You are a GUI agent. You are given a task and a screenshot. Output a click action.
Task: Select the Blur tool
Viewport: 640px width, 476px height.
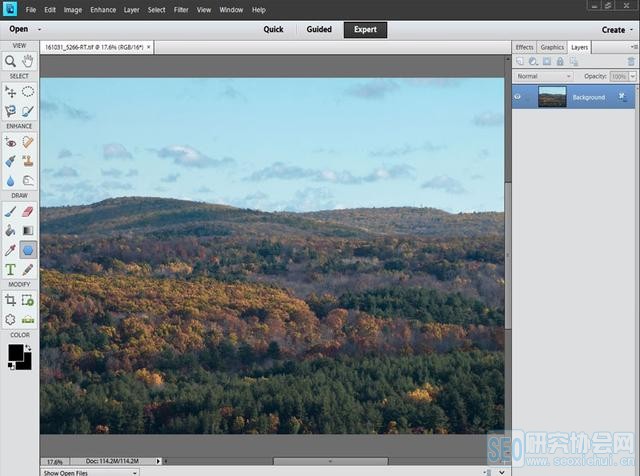(x=10, y=180)
